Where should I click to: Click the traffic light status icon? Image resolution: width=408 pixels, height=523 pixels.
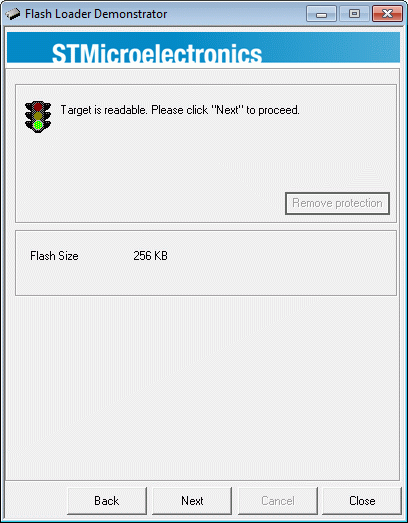coord(38,117)
